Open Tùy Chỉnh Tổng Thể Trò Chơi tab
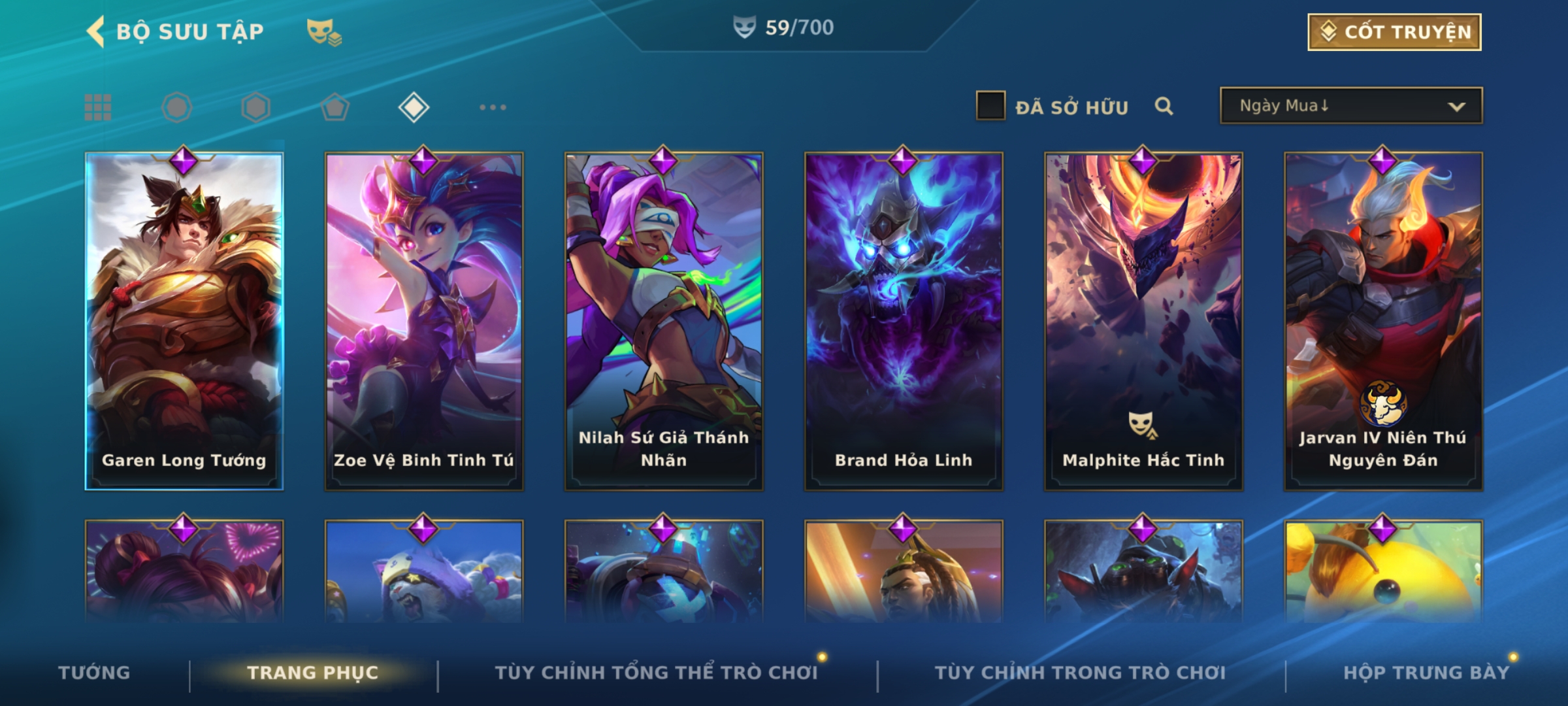Viewport: 1568px width, 706px height. [656, 673]
